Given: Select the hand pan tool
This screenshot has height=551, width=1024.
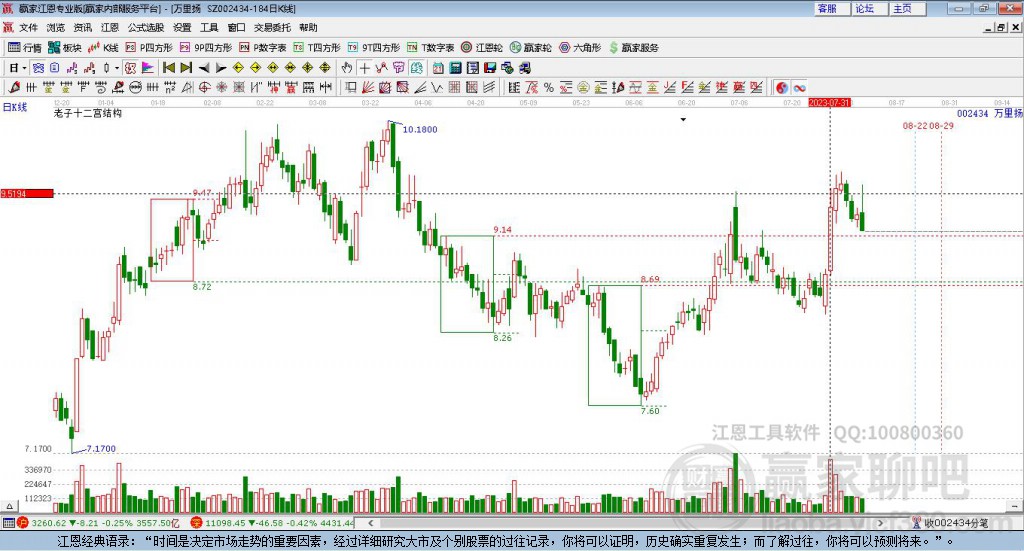Looking at the screenshot, I should coord(347,68).
